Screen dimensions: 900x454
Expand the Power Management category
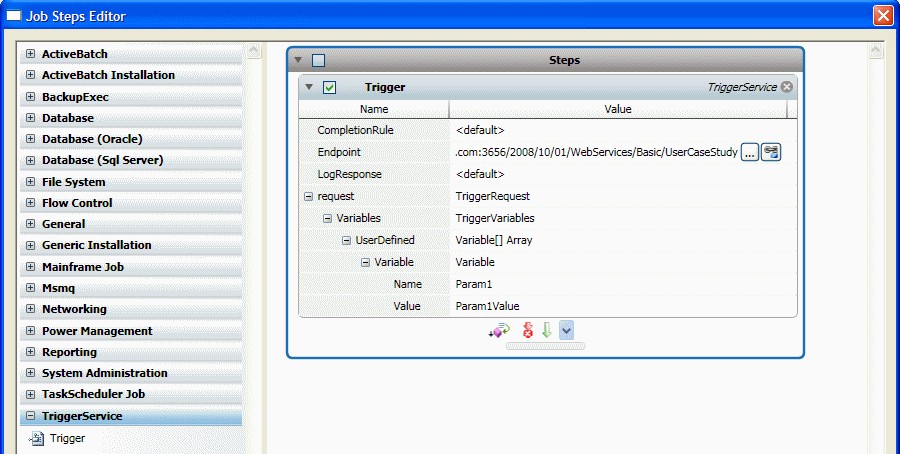(x=30, y=331)
